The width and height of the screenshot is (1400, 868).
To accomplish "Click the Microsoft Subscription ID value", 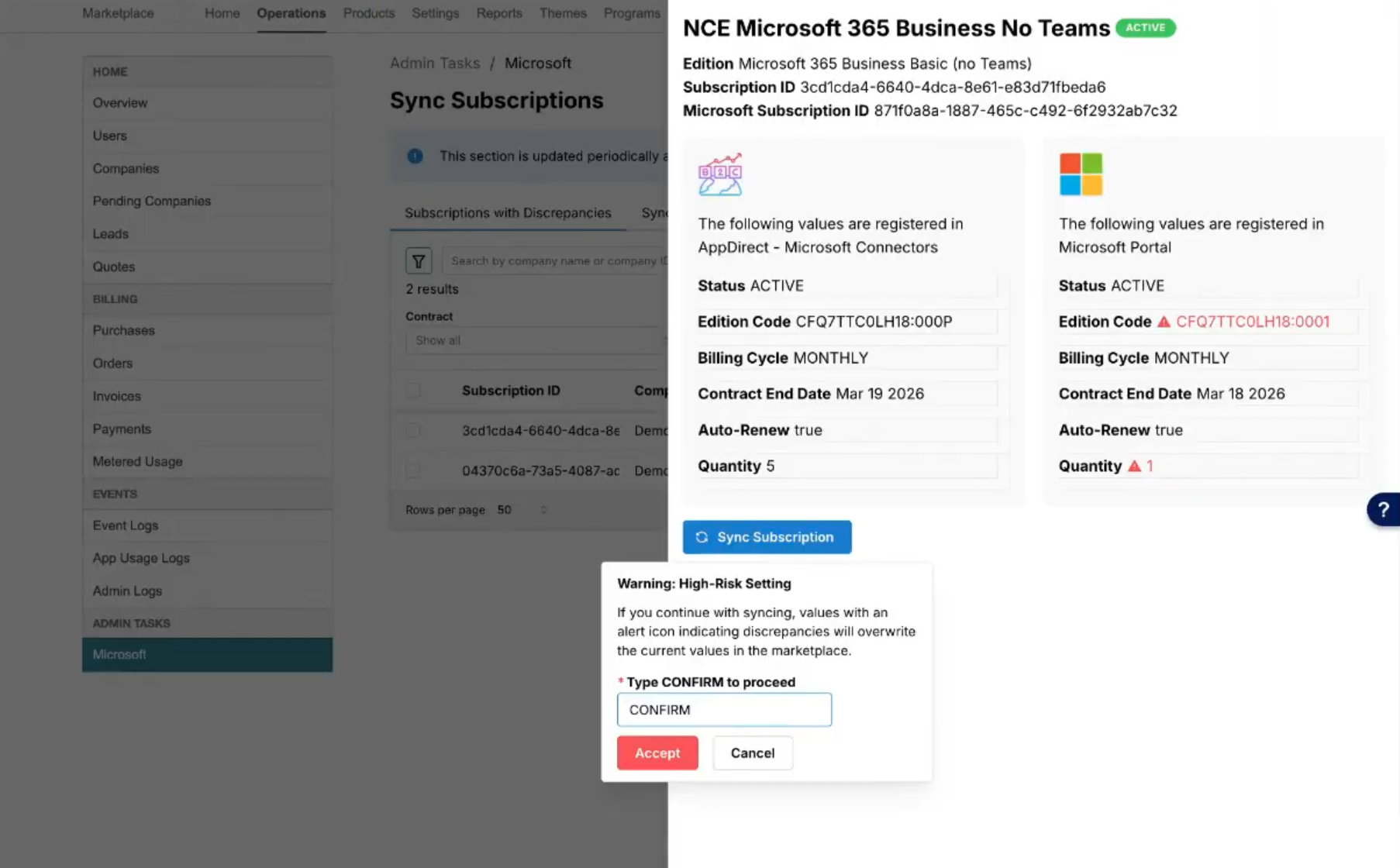I will [1026, 111].
